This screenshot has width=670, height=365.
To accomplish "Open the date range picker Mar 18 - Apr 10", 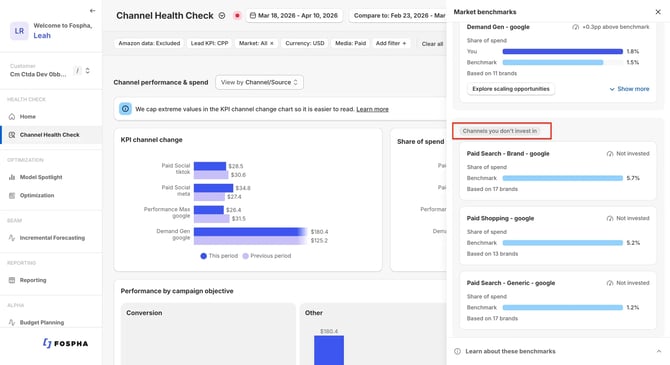I will (x=294, y=15).
